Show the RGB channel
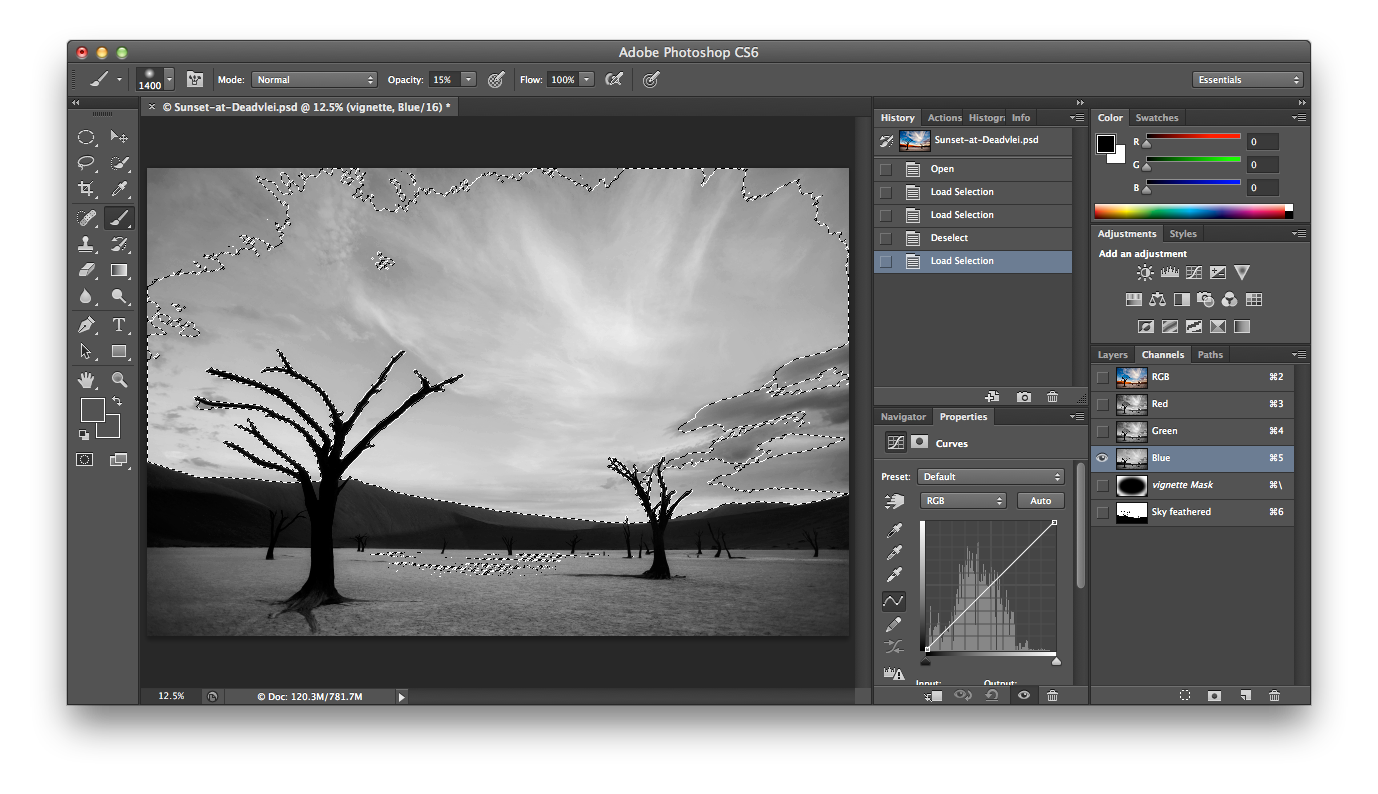 point(1102,377)
